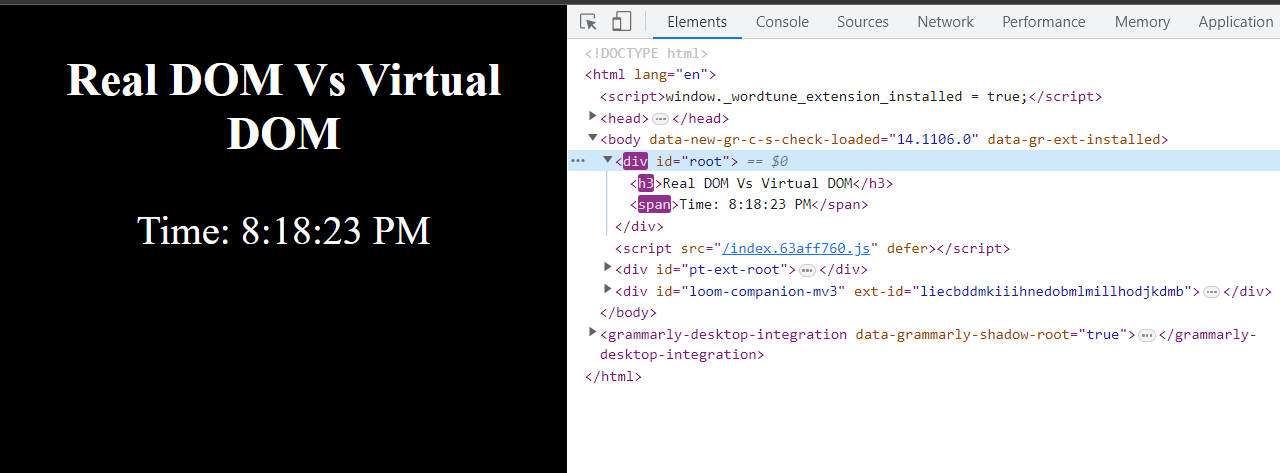Activate the inspect element picker icon
The image size is (1280, 473).
click(588, 21)
